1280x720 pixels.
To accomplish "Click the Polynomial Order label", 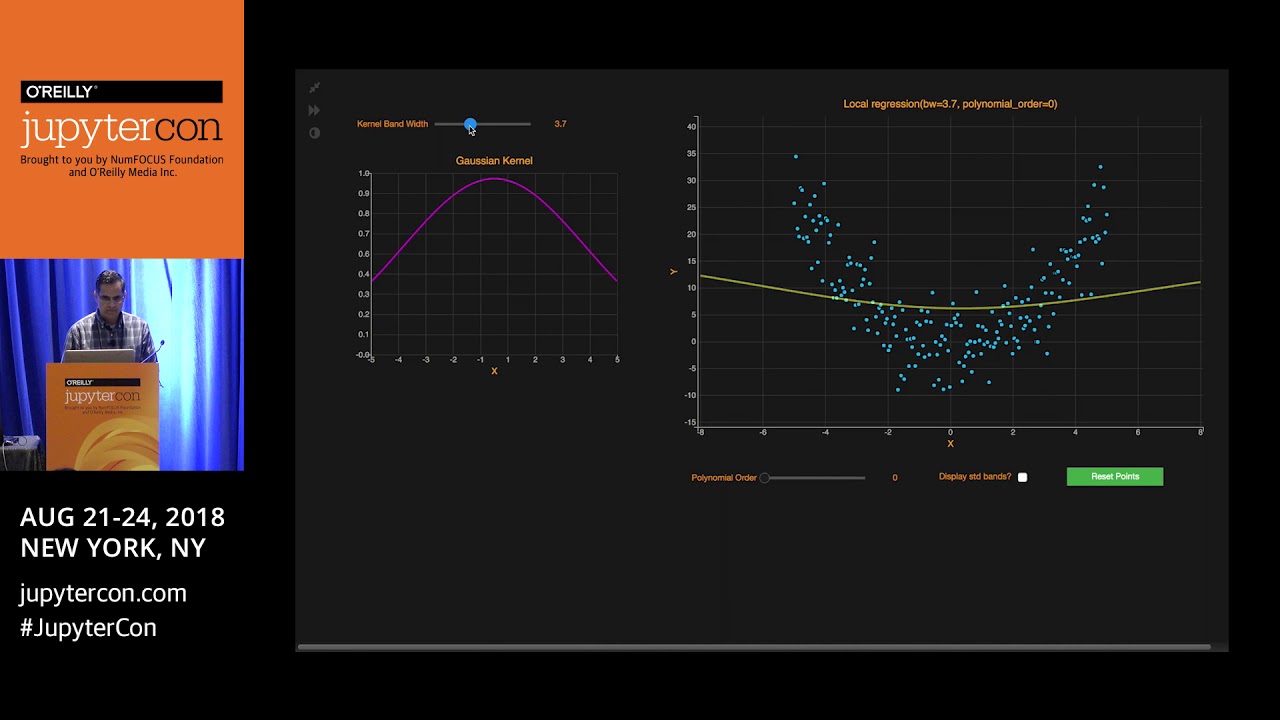I will [724, 478].
